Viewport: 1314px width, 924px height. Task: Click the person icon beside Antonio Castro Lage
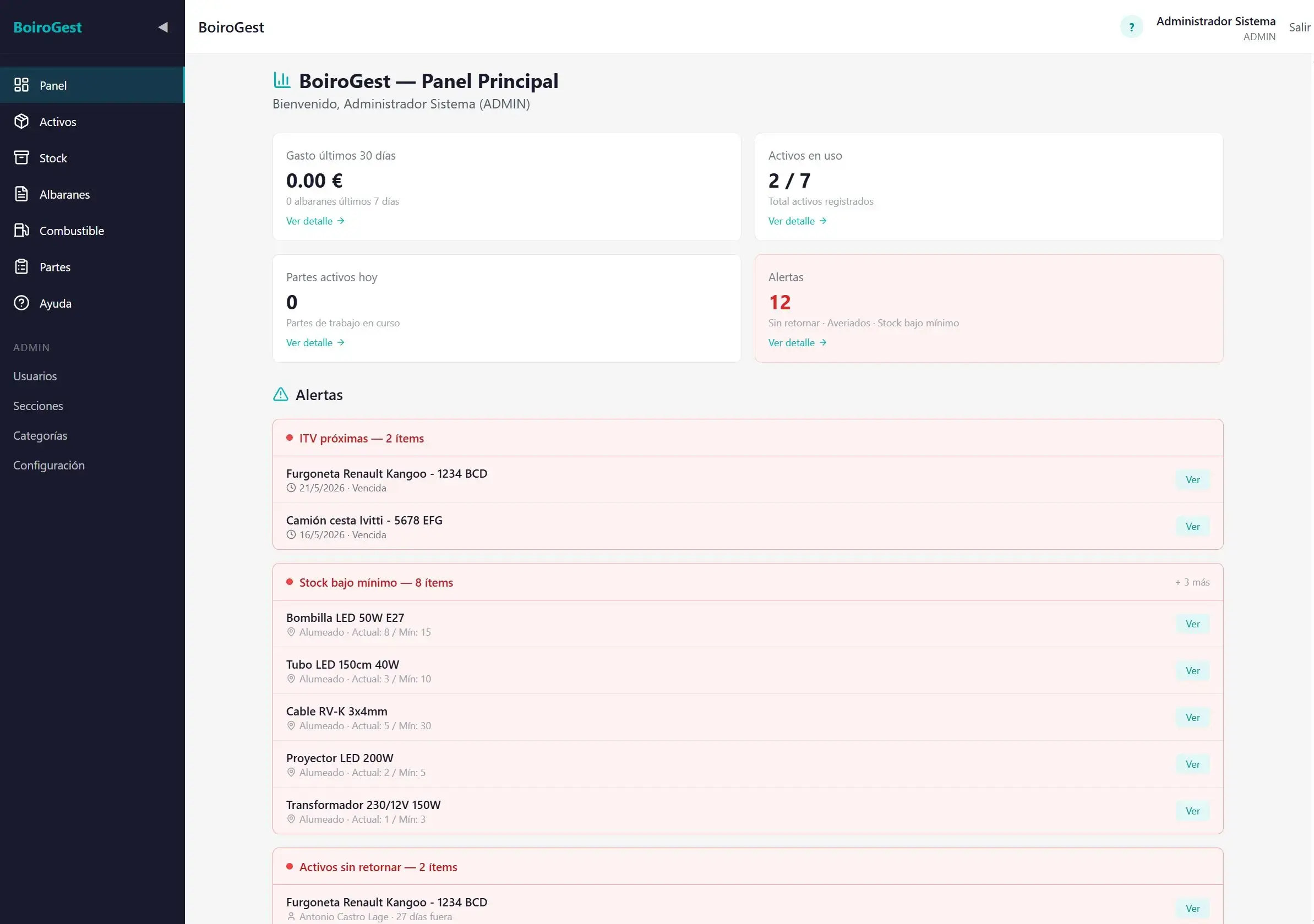click(291, 916)
